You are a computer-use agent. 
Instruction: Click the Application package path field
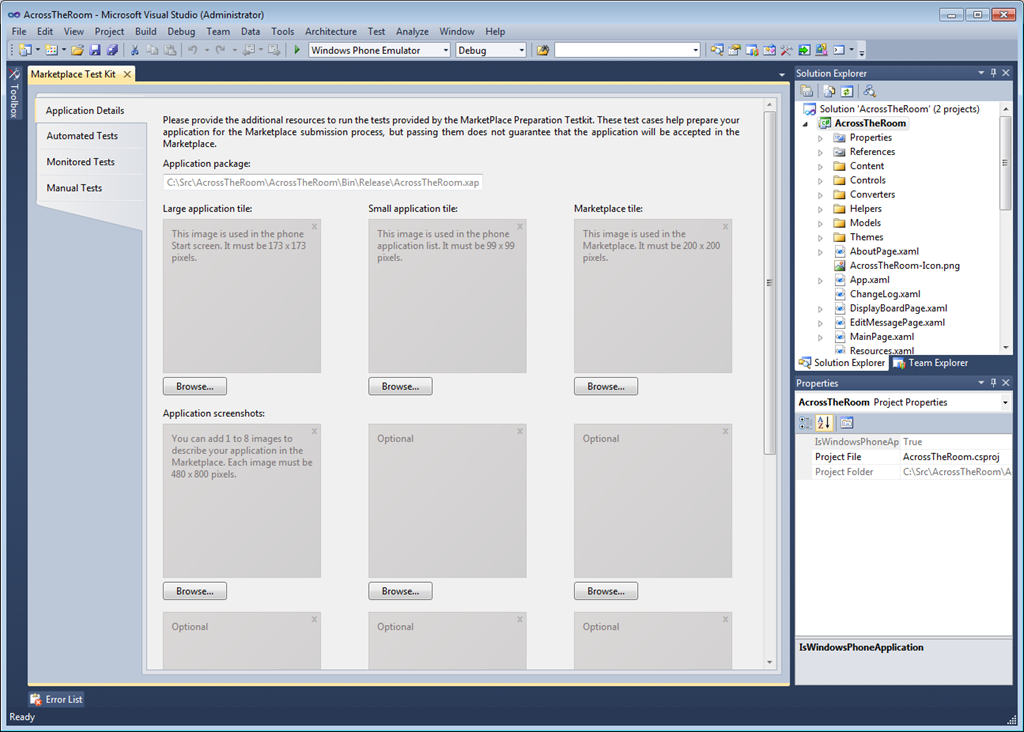[325, 182]
